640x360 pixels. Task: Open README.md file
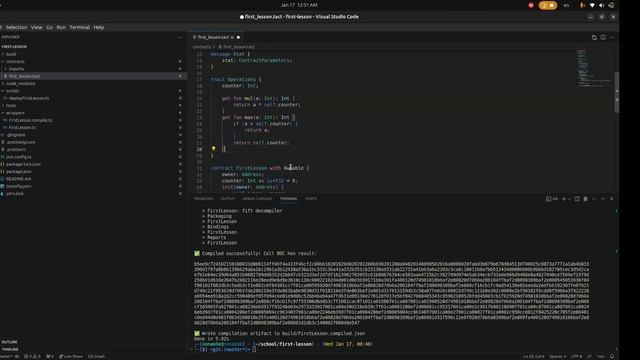tap(18, 179)
